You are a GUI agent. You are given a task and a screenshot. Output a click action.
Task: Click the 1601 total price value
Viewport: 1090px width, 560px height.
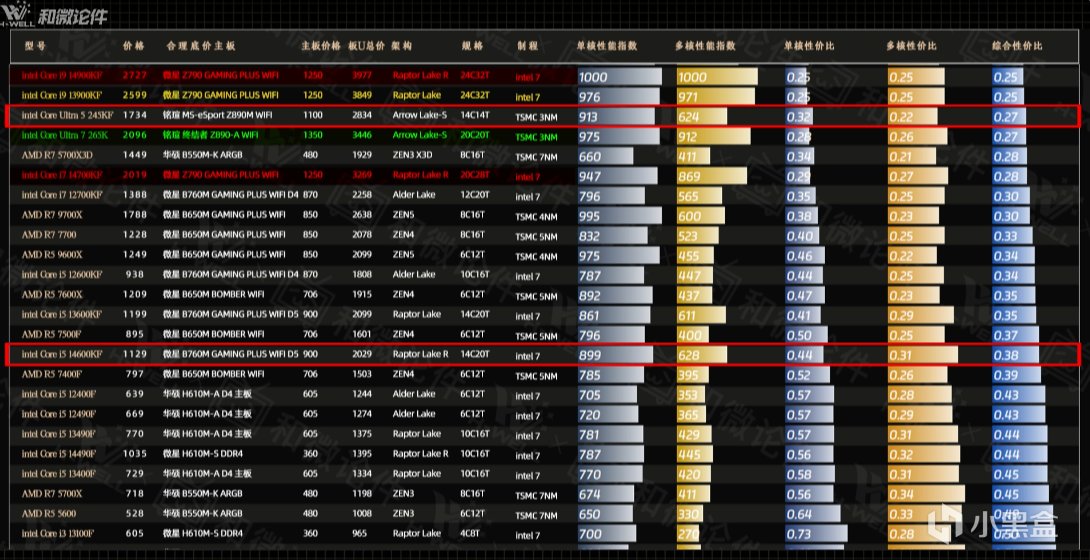(x=361, y=334)
